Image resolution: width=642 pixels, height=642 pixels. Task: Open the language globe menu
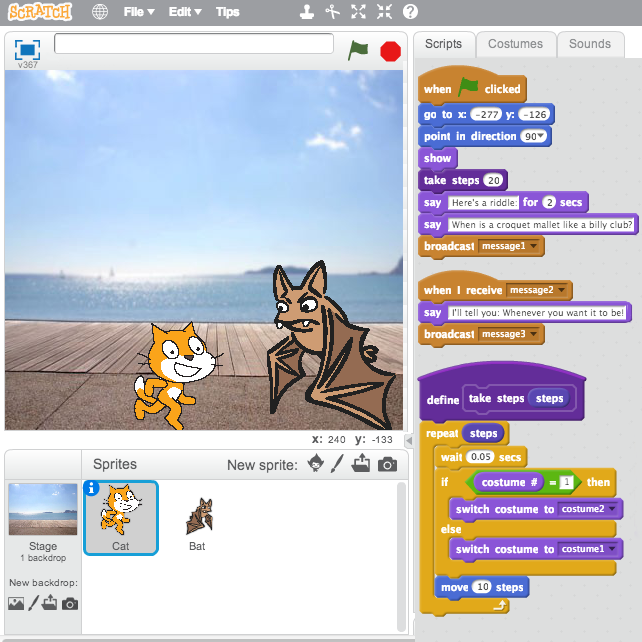(100, 12)
